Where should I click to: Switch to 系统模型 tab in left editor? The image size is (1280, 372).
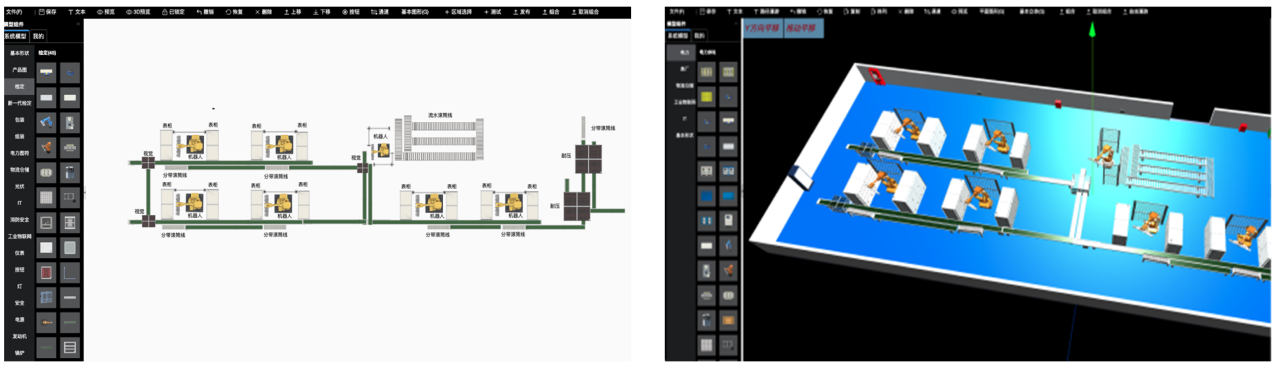pyautogui.click(x=15, y=36)
